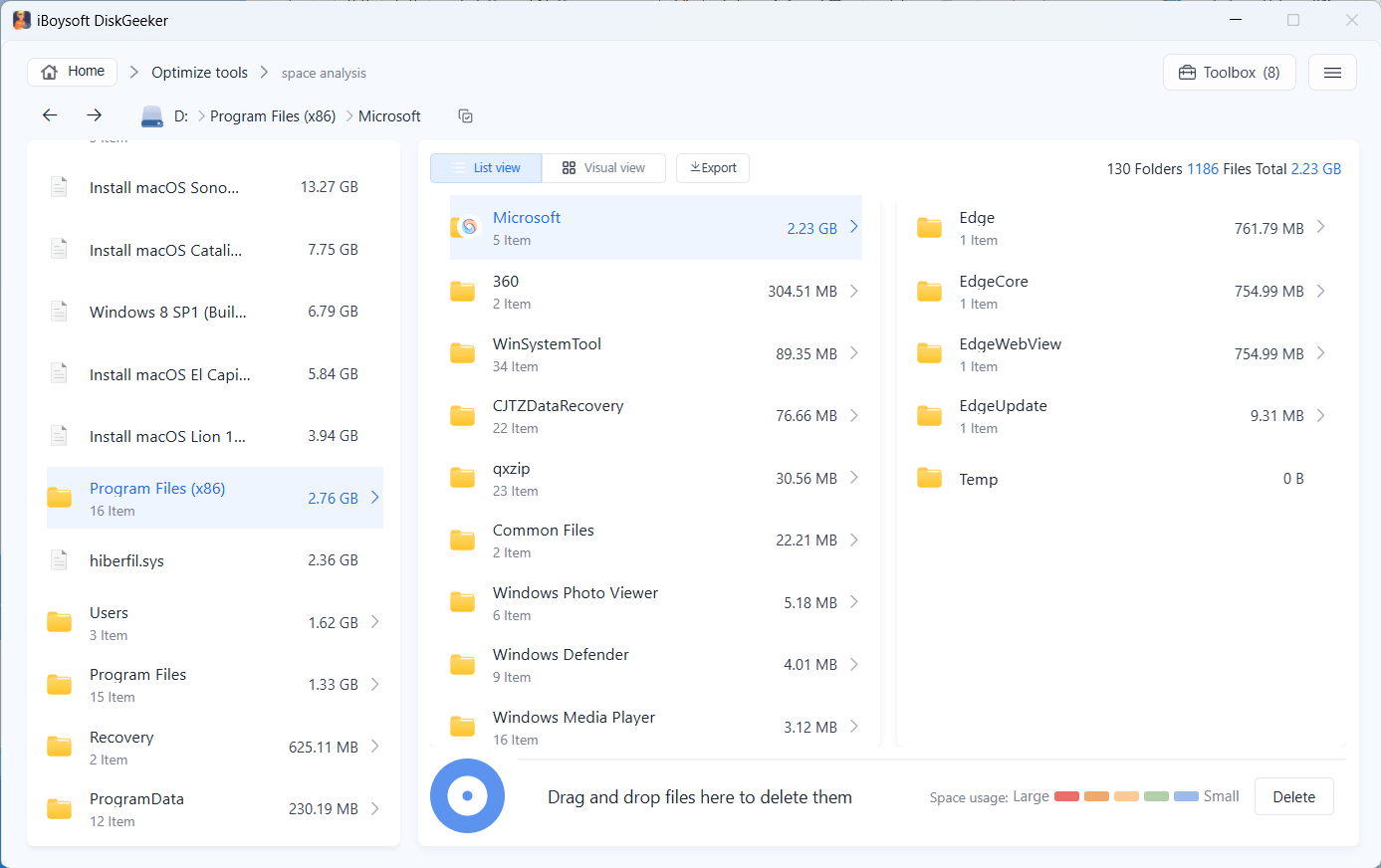The height and width of the screenshot is (868, 1381).
Task: Click the EdgeUpdate folder icon
Action: click(929, 416)
